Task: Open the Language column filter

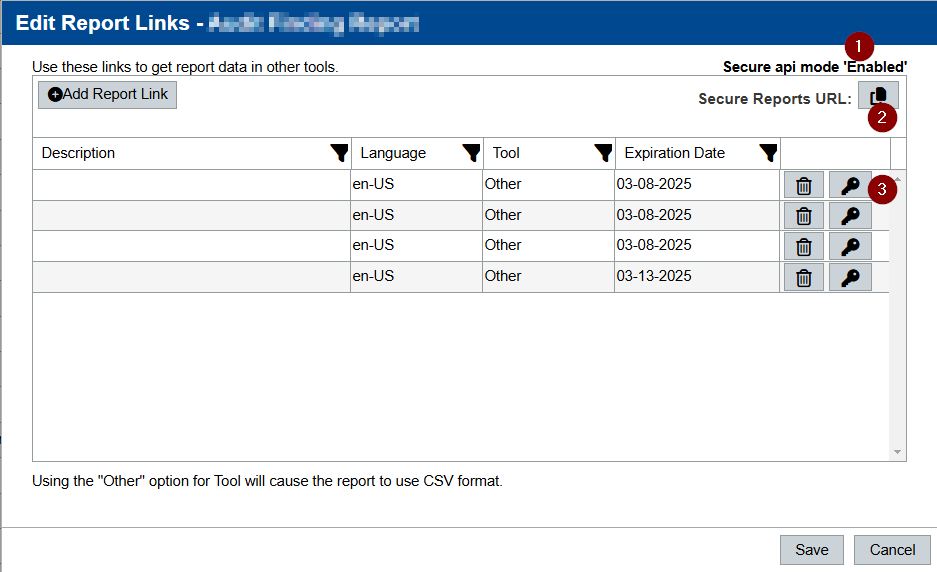Action: [471, 153]
